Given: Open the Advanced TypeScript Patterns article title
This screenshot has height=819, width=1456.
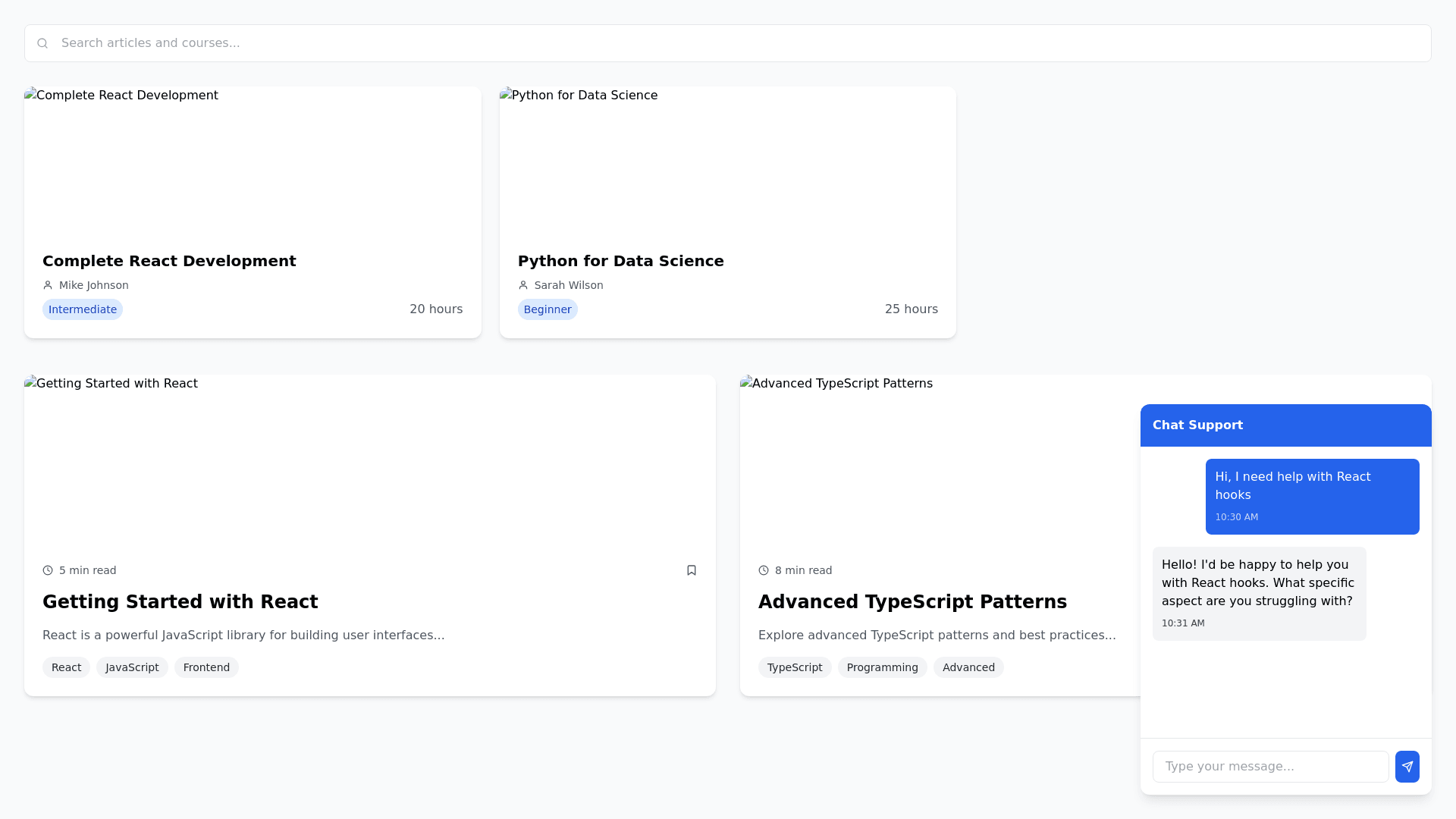Looking at the screenshot, I should [912, 602].
